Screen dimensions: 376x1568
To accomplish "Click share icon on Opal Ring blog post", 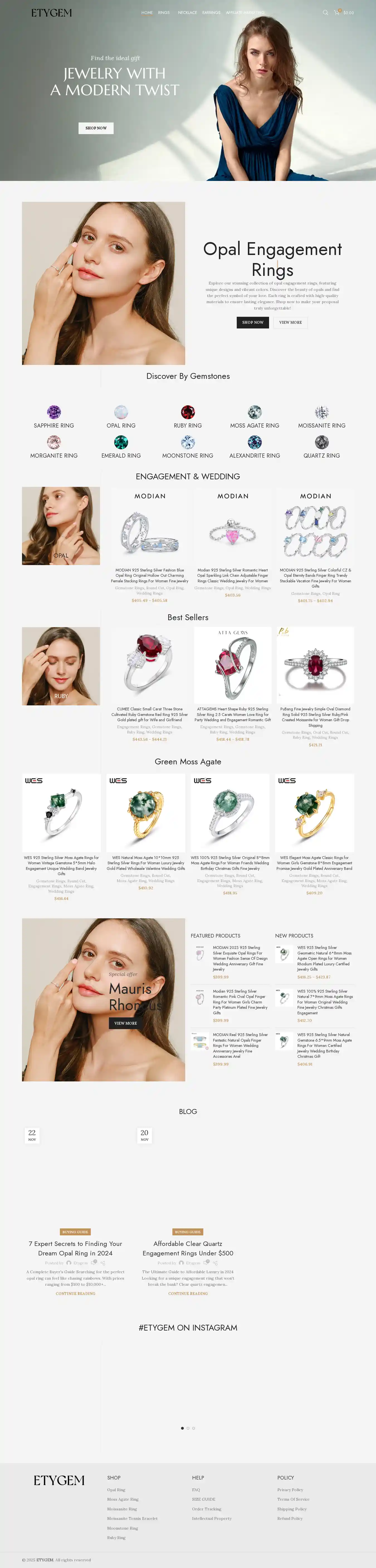I will point(104,1263).
